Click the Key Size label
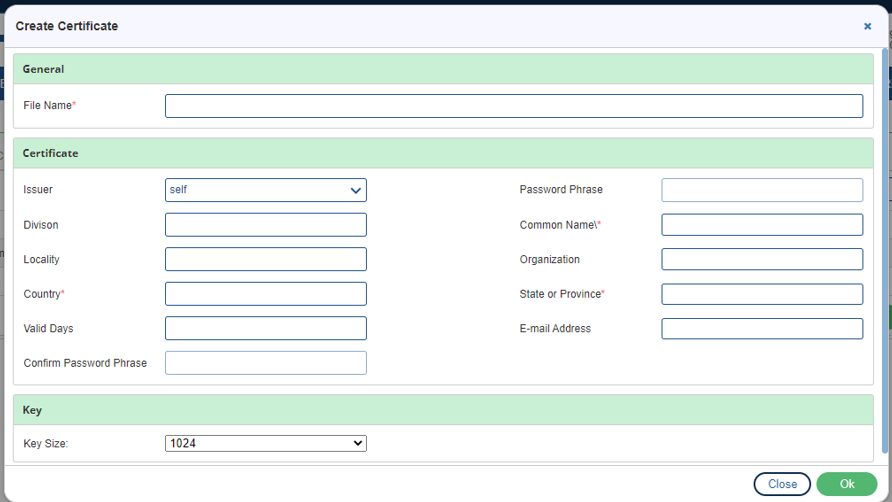Screen dimensions: 892x502 coord(46,443)
